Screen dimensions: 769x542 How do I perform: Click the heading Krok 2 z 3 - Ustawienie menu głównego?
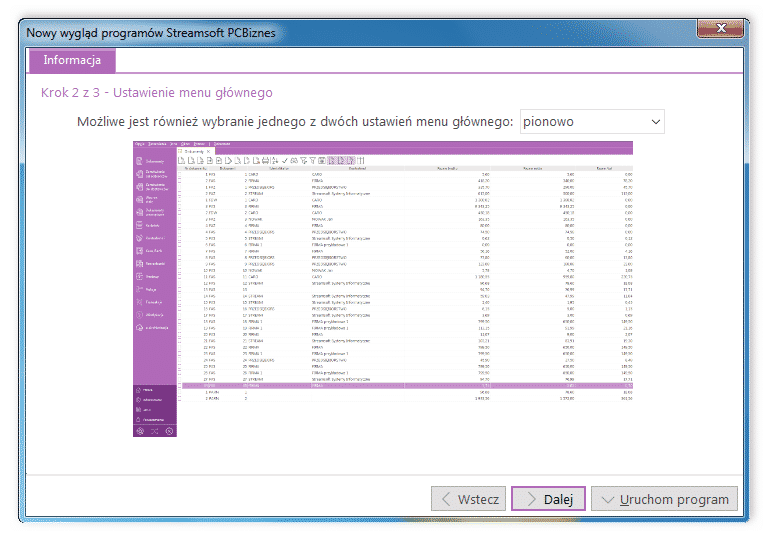tap(156, 93)
